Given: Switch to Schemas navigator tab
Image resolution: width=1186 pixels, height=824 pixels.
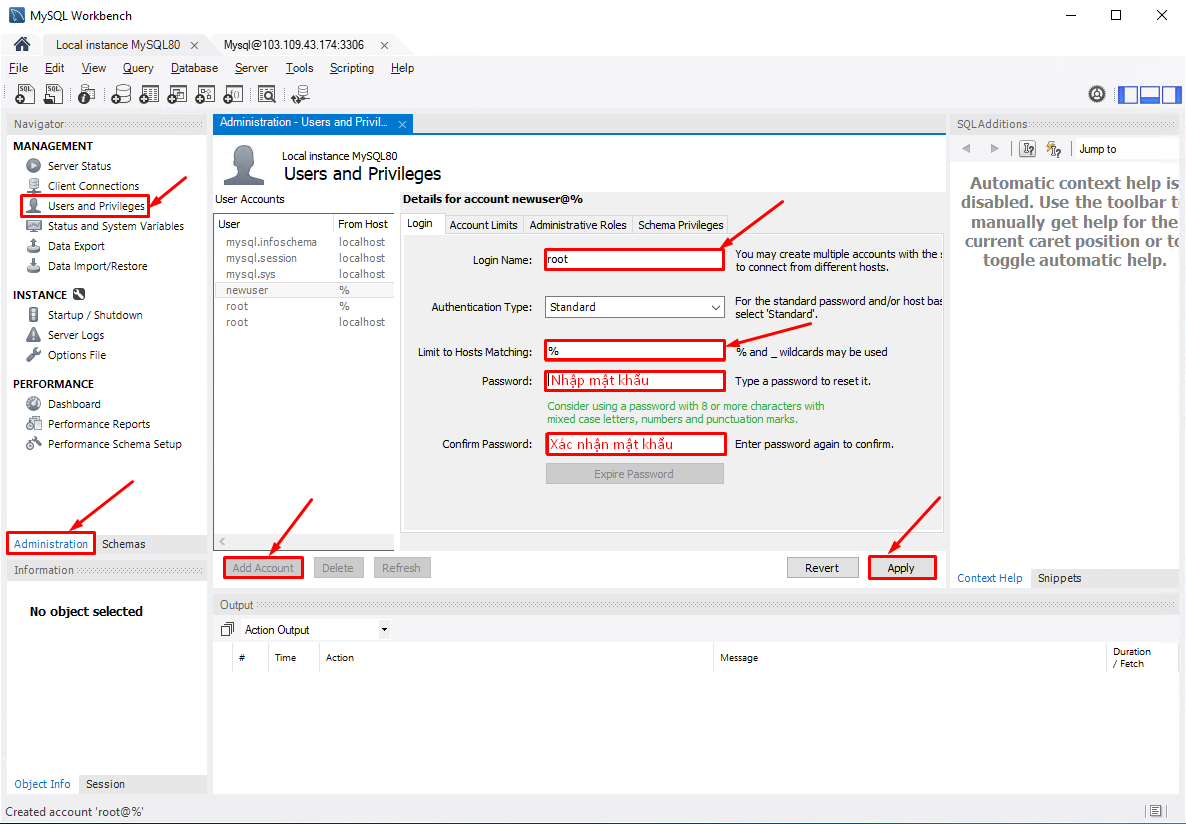Looking at the screenshot, I should pos(123,544).
